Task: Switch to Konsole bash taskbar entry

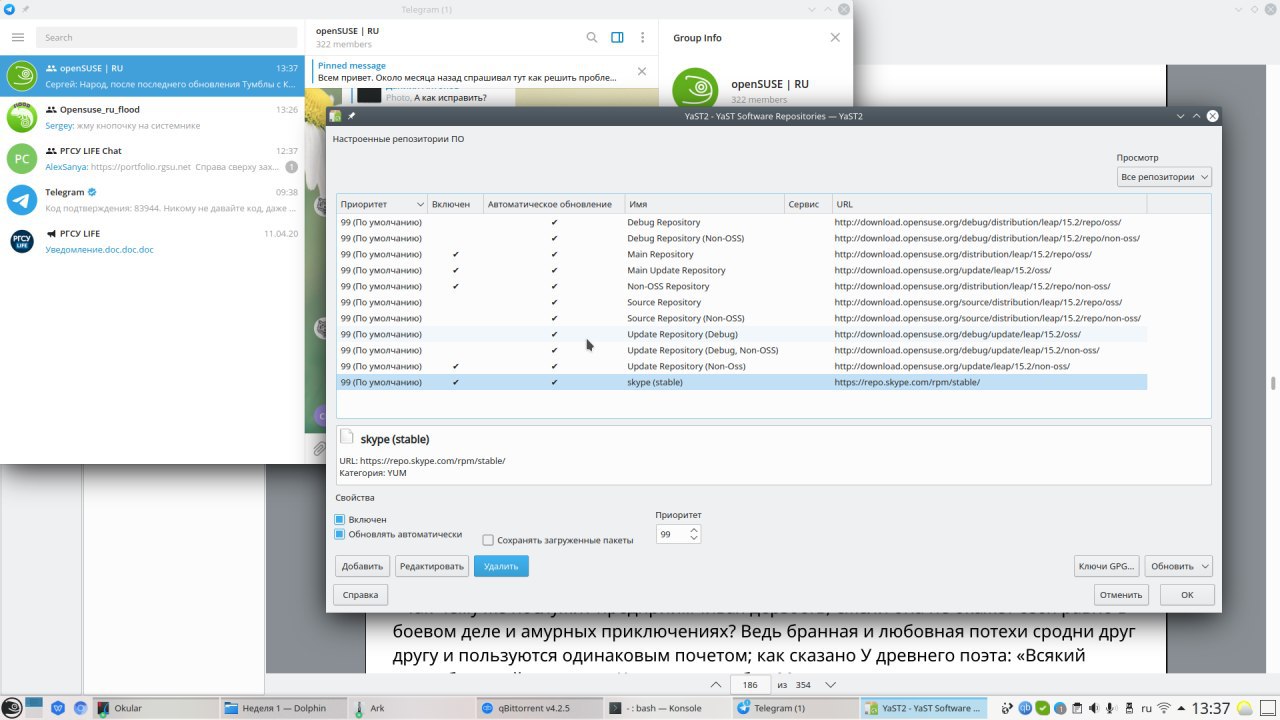Action: (668, 708)
